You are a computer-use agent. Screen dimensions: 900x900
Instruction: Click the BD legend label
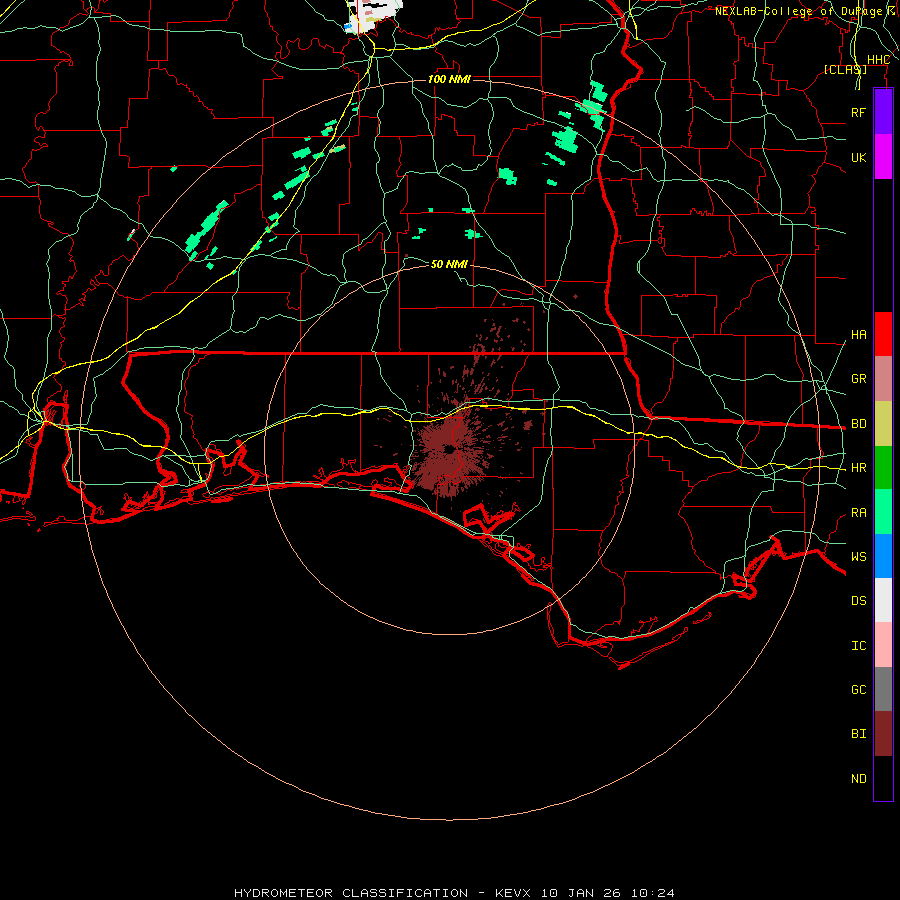pyautogui.click(x=858, y=424)
